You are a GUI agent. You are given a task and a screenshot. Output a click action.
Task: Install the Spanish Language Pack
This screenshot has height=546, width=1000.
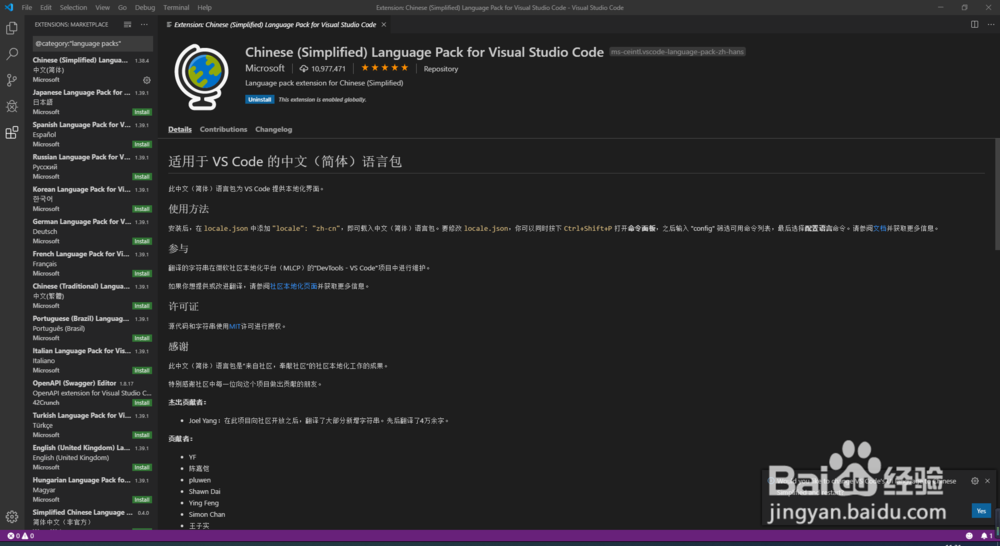point(142,144)
